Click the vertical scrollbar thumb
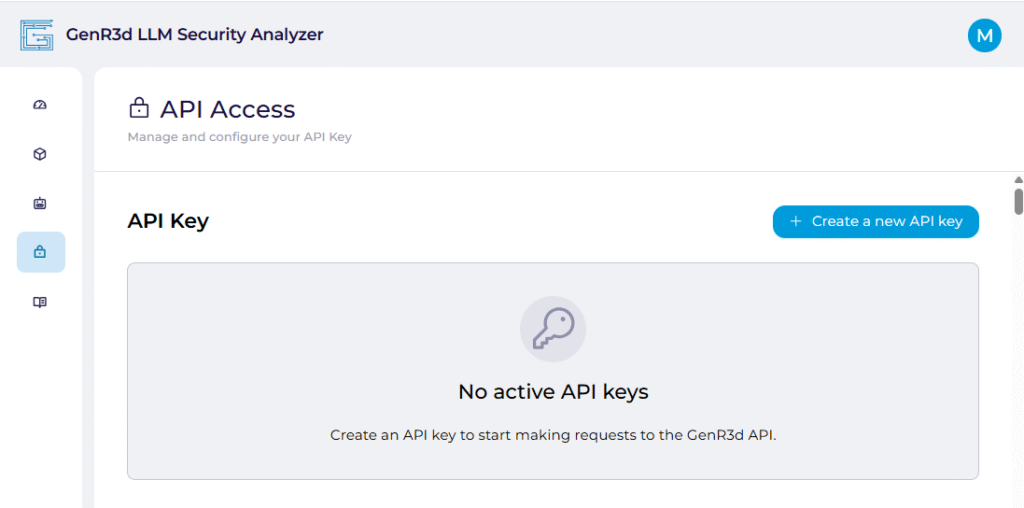The height and width of the screenshot is (508, 1024). pos(1018,201)
